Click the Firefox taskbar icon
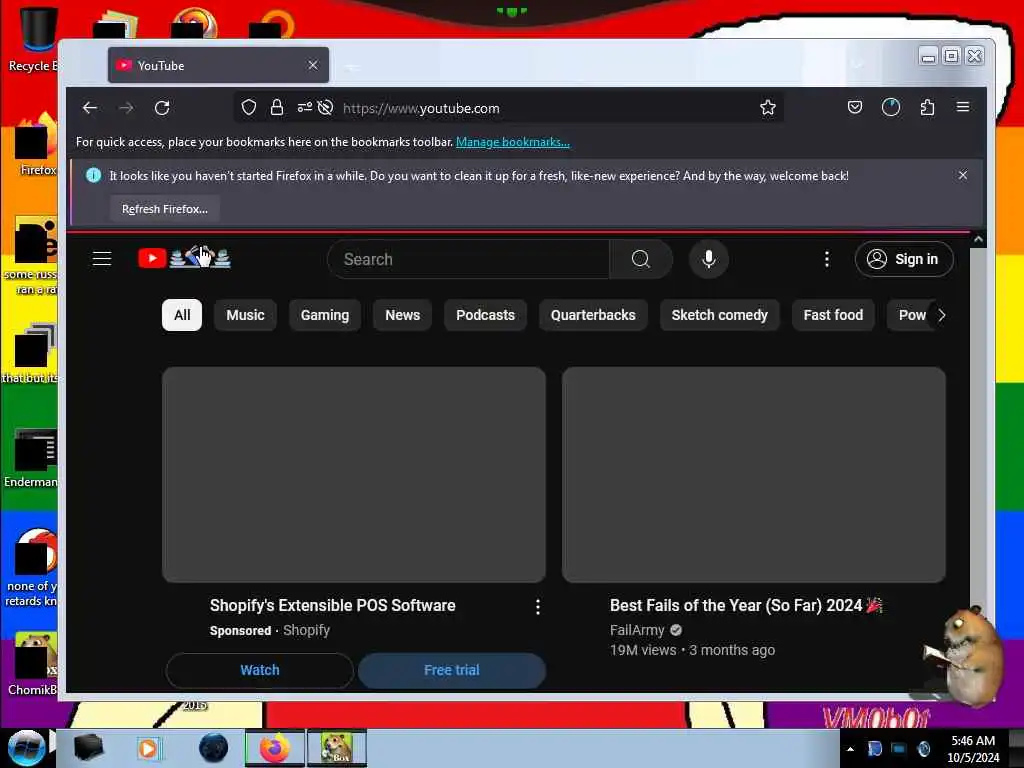1024x768 pixels. point(275,748)
